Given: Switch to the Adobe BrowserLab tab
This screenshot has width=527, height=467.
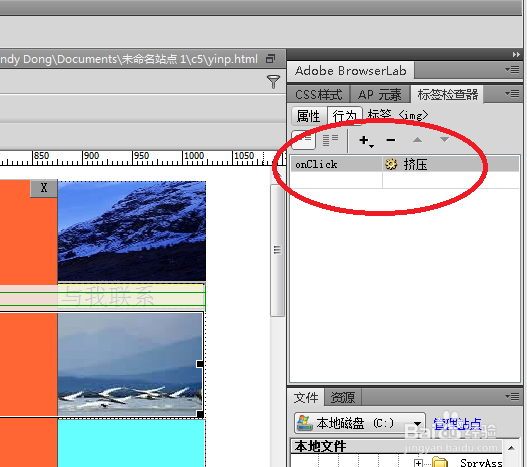Looking at the screenshot, I should pyautogui.click(x=351, y=71).
